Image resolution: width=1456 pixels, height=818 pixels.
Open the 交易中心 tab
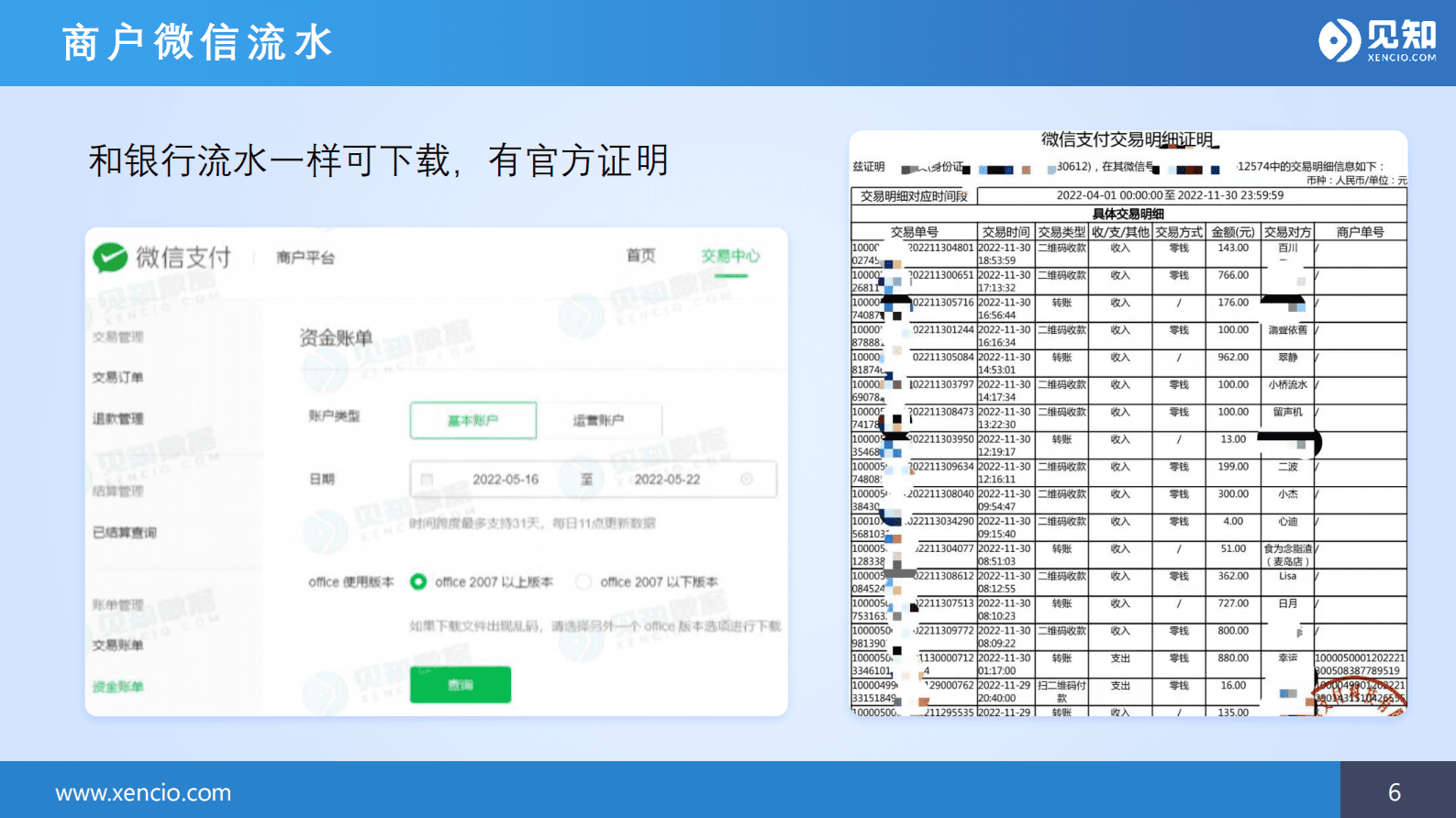tap(730, 256)
